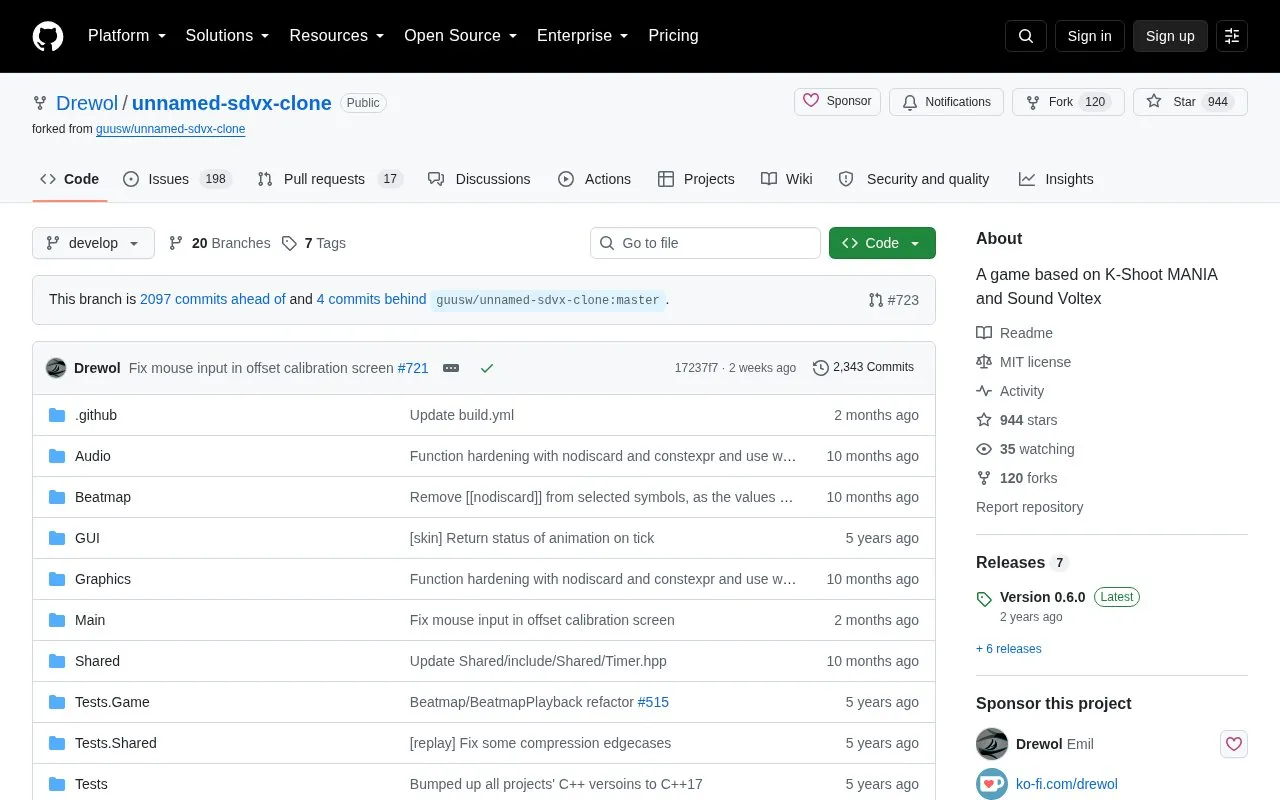The width and height of the screenshot is (1280, 800).
Task: Open the 7 Tags link
Action: pyautogui.click(x=314, y=243)
